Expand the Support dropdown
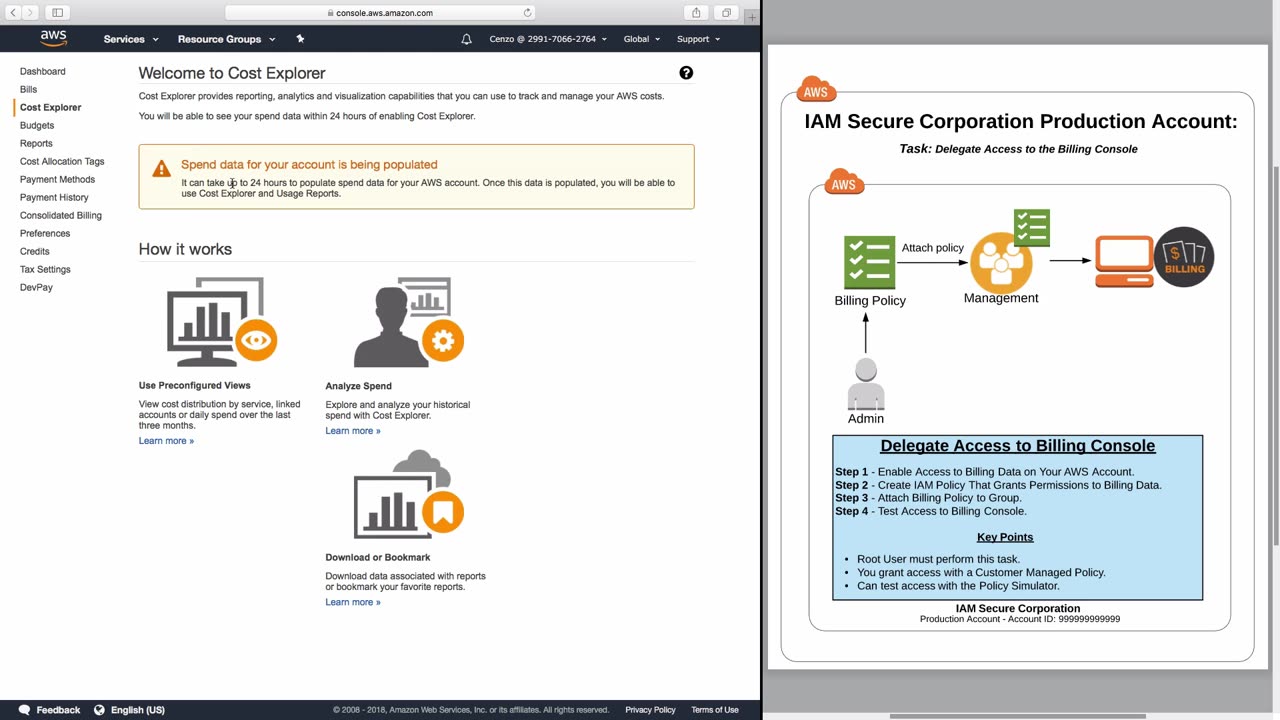Viewport: 1280px width, 720px height. coord(698,39)
